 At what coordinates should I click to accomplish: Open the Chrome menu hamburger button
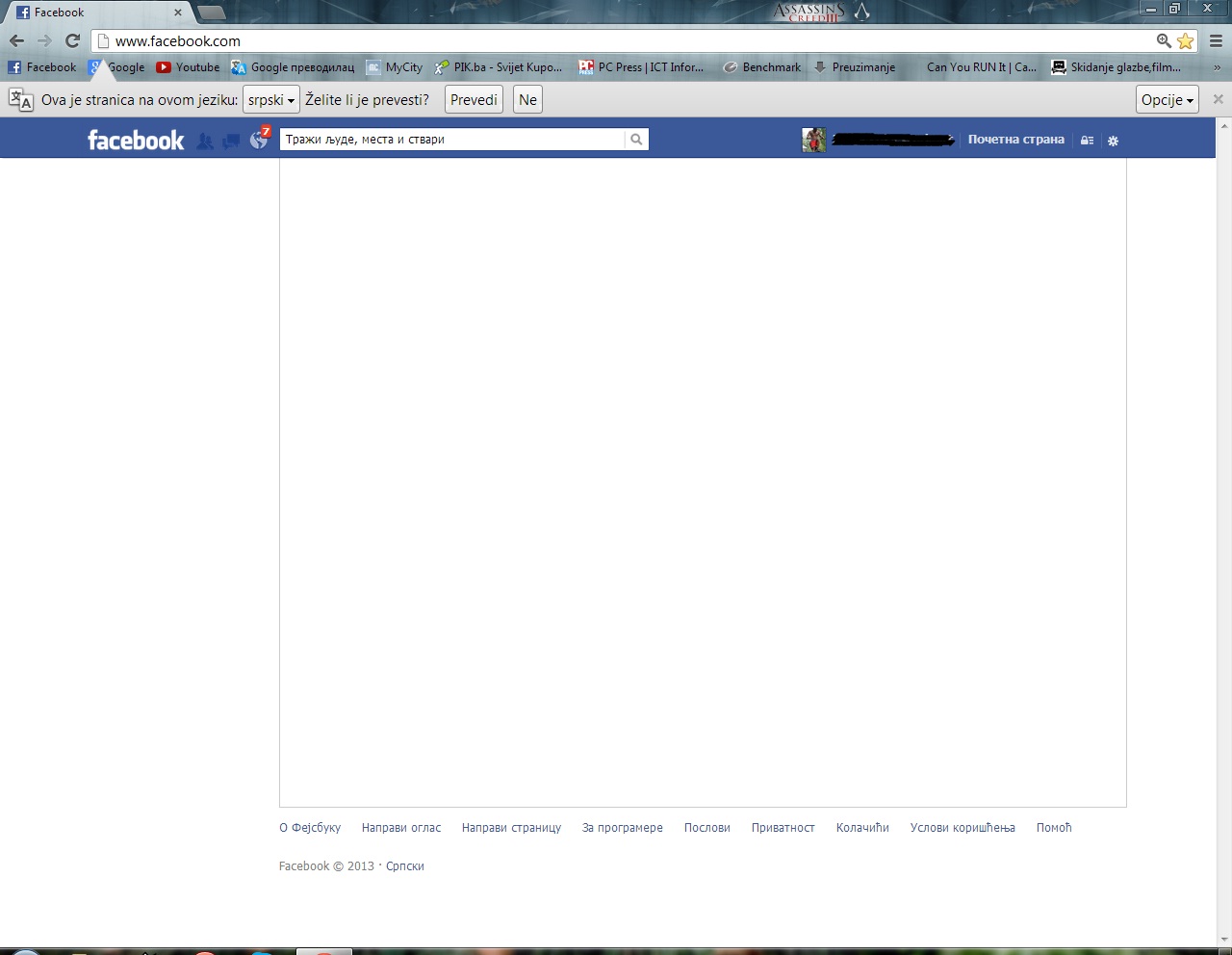1217,41
